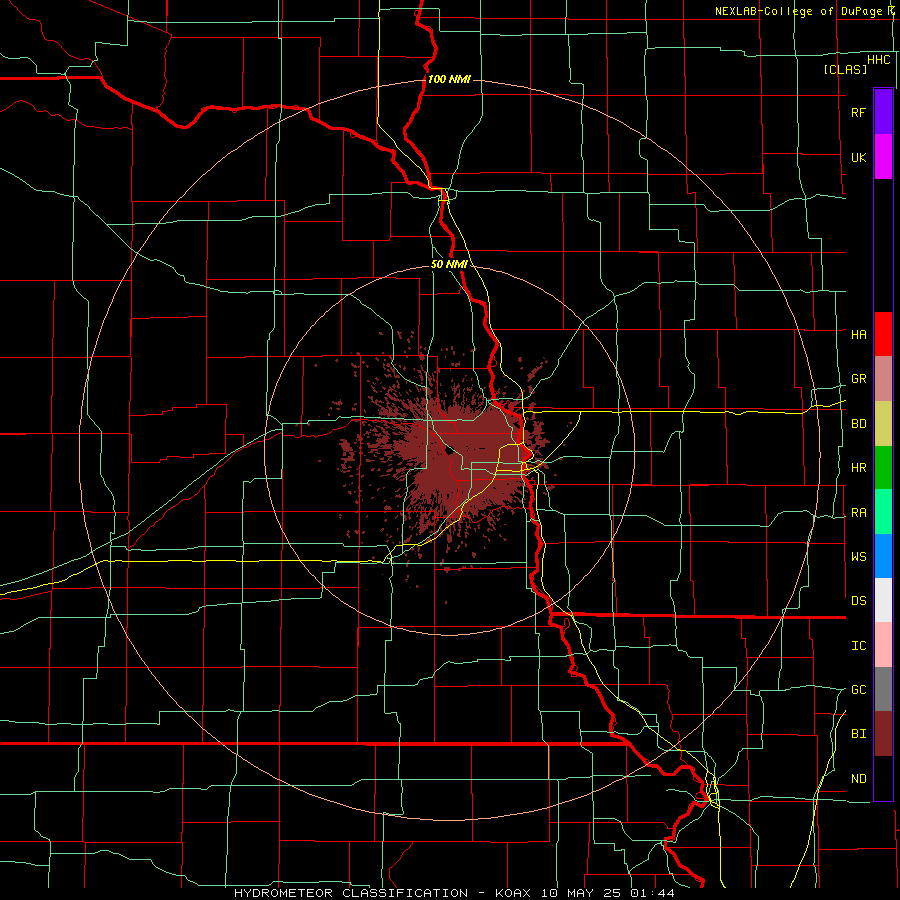Viewport: 900px width, 900px height.
Task: Click the 50 NMI range ring label
Action: 449,265
